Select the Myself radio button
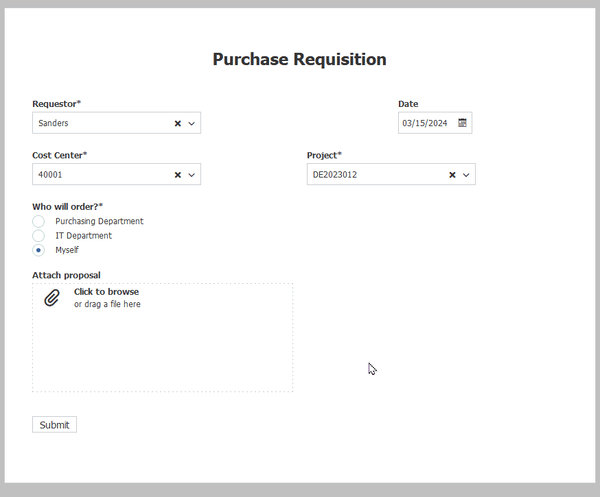Viewport: 600px width, 497px height. tap(39, 250)
